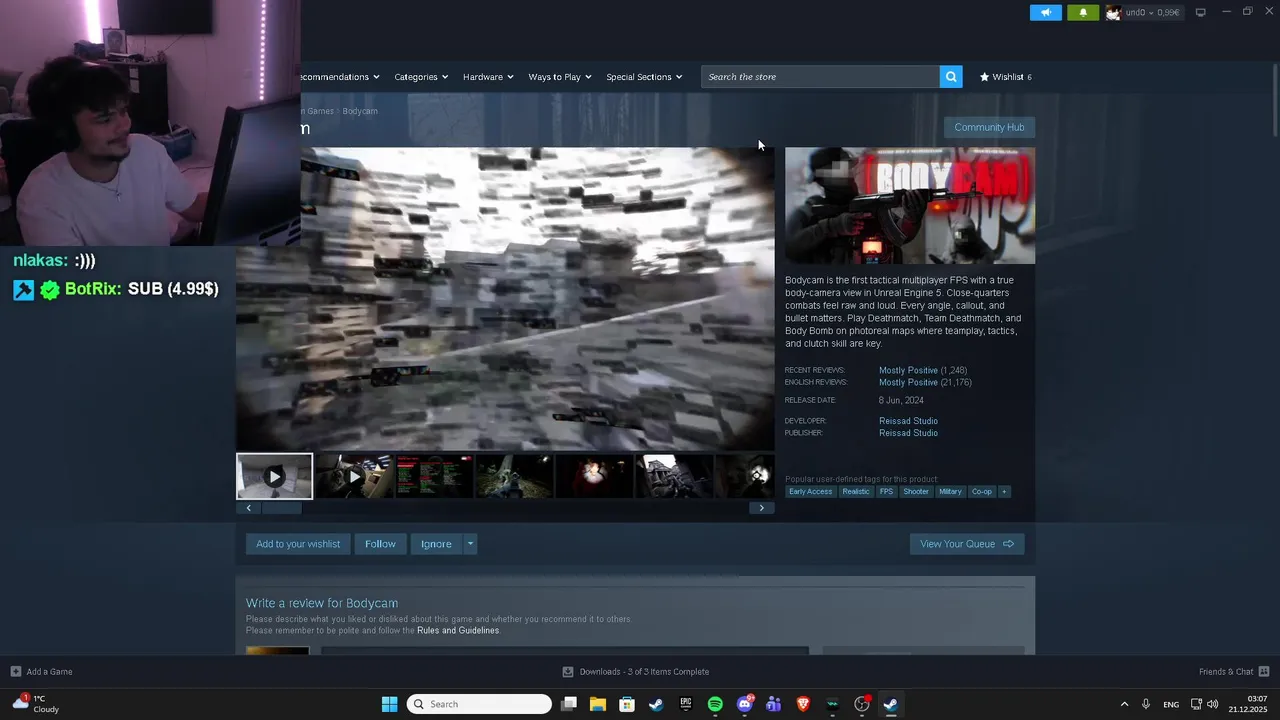Enter Big Picture mode via monitor icon
1280x720 pixels.
[x=1200, y=12]
